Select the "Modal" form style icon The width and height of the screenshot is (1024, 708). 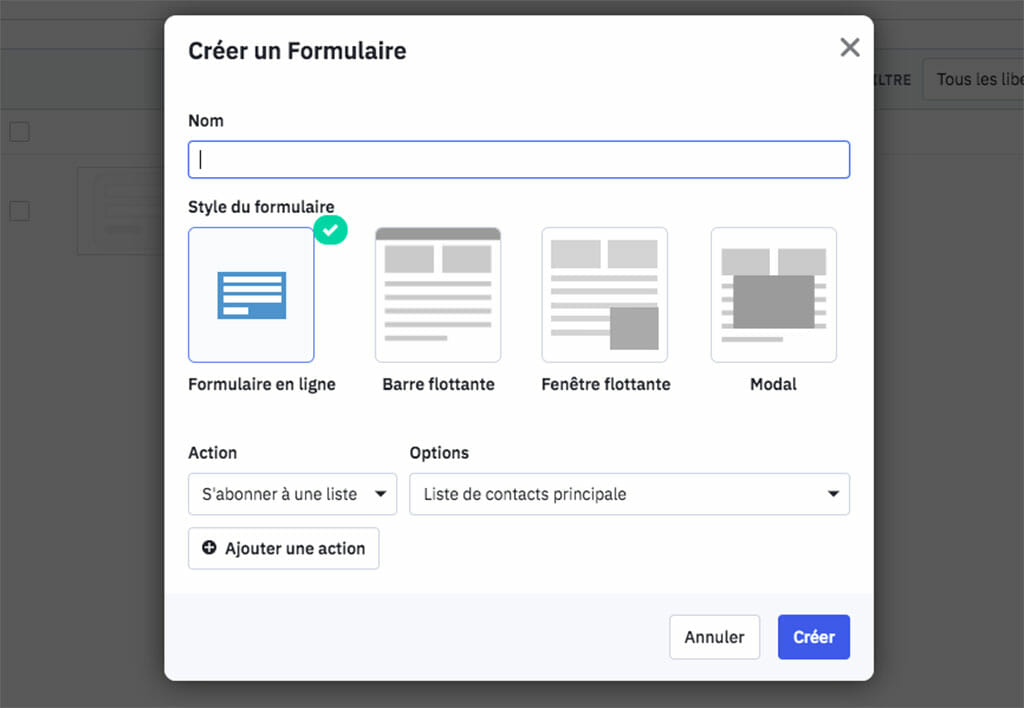coord(773,294)
